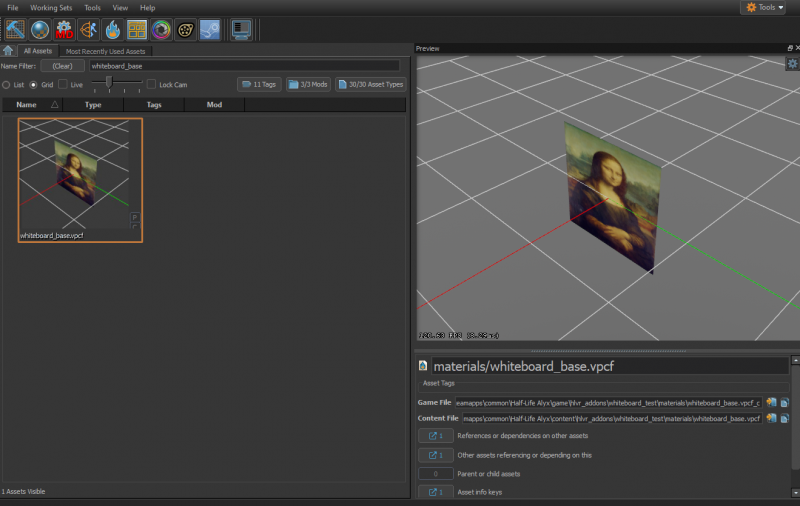The image size is (800, 506).
Task: Click the Preview panel settings gear
Action: (792, 64)
